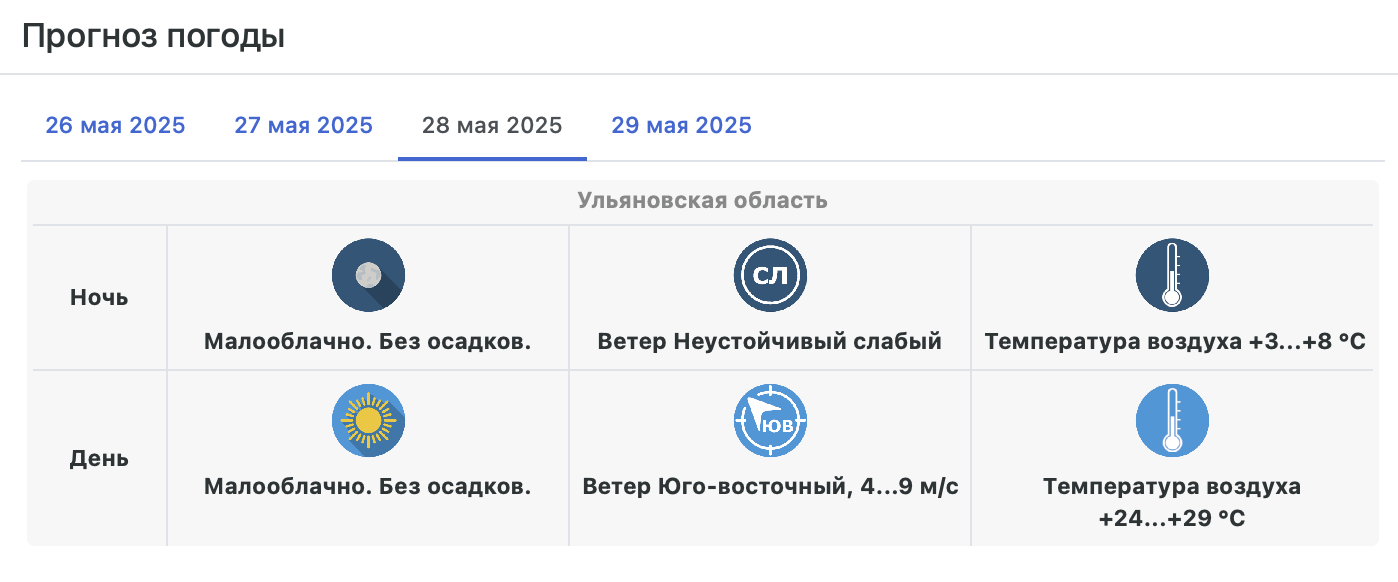Click the light blue day thermometer icon
This screenshot has height=582, width=1398.
point(1172,421)
